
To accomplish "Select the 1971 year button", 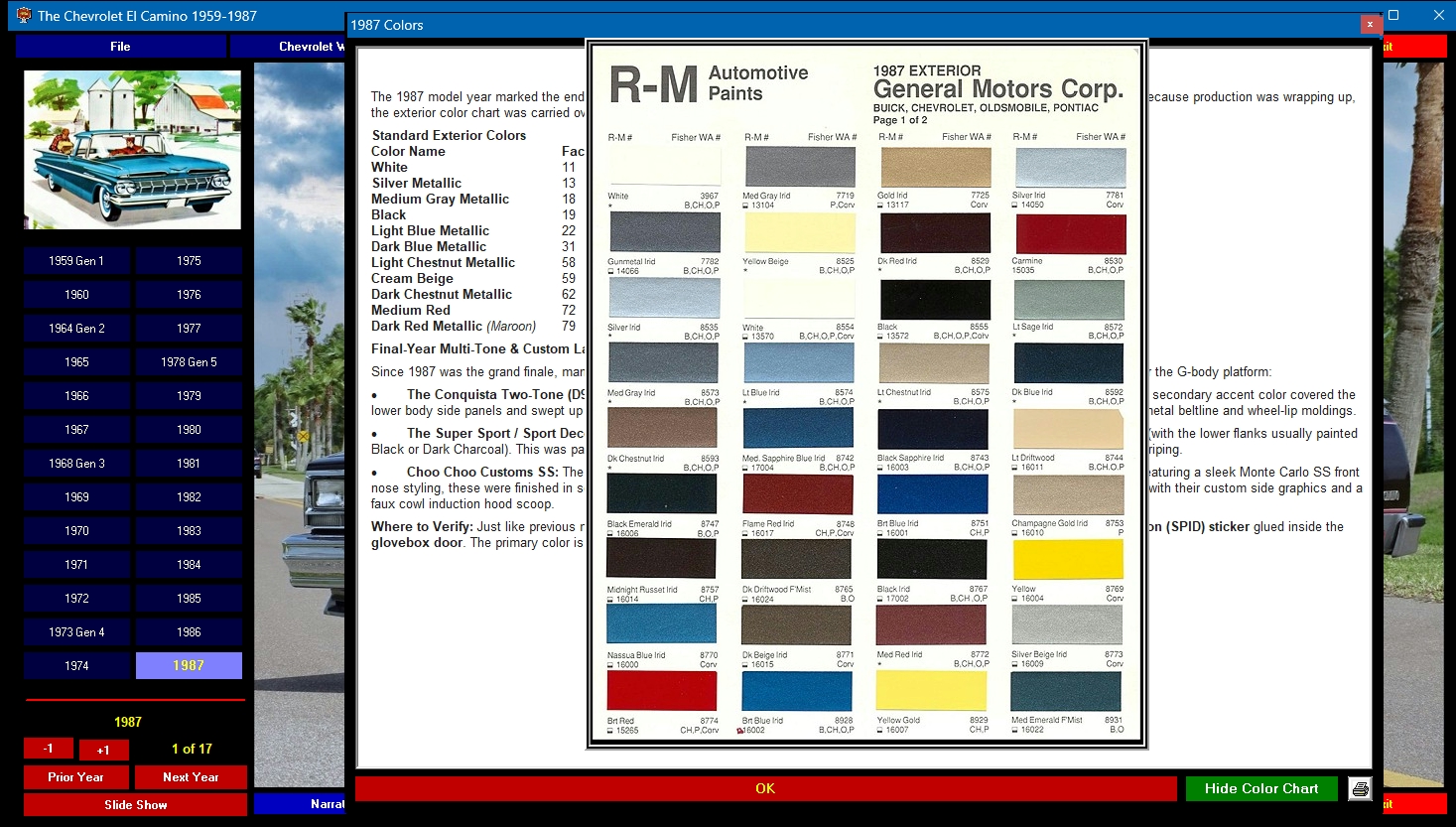I will click(76, 565).
